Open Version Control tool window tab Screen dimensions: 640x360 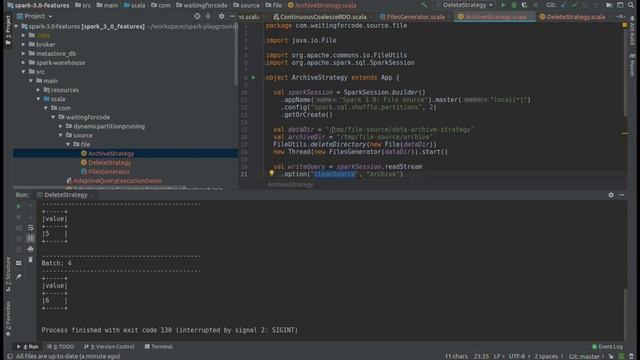tap(109, 347)
